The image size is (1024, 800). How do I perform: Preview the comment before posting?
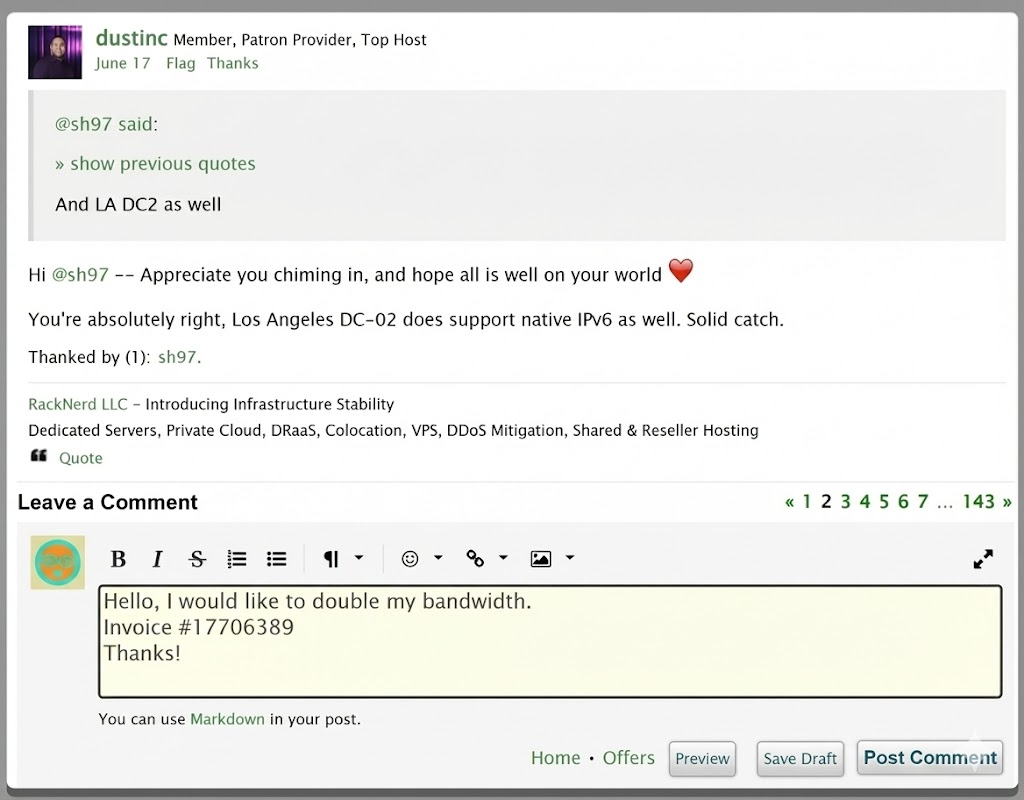click(702, 759)
